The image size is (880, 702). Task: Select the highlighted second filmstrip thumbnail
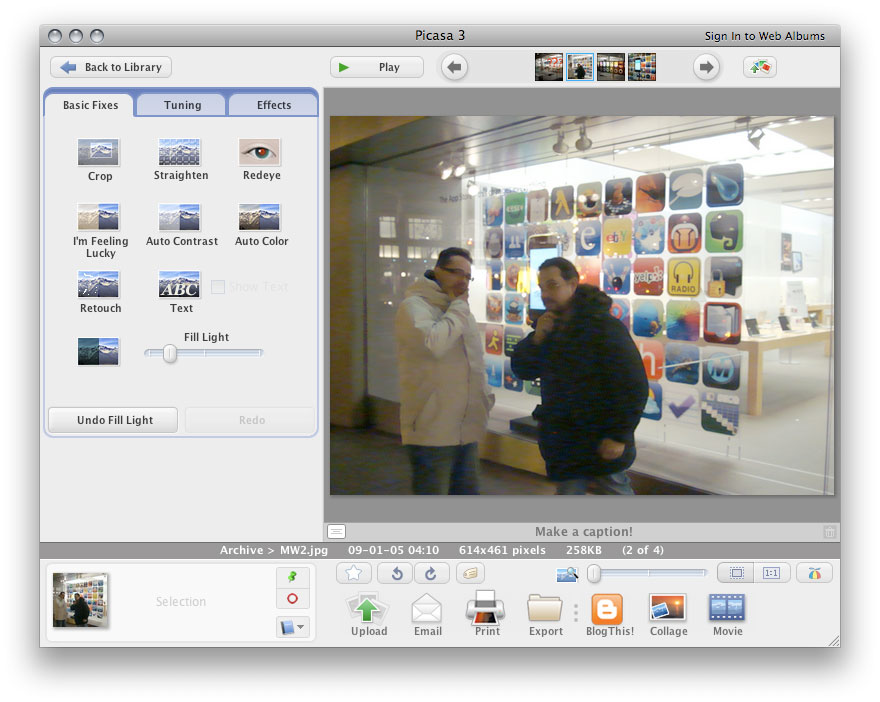(580, 67)
